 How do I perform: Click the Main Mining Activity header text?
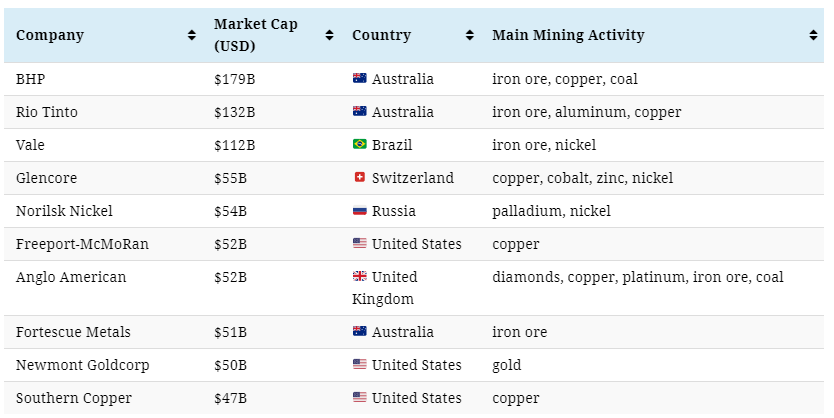click(568, 35)
